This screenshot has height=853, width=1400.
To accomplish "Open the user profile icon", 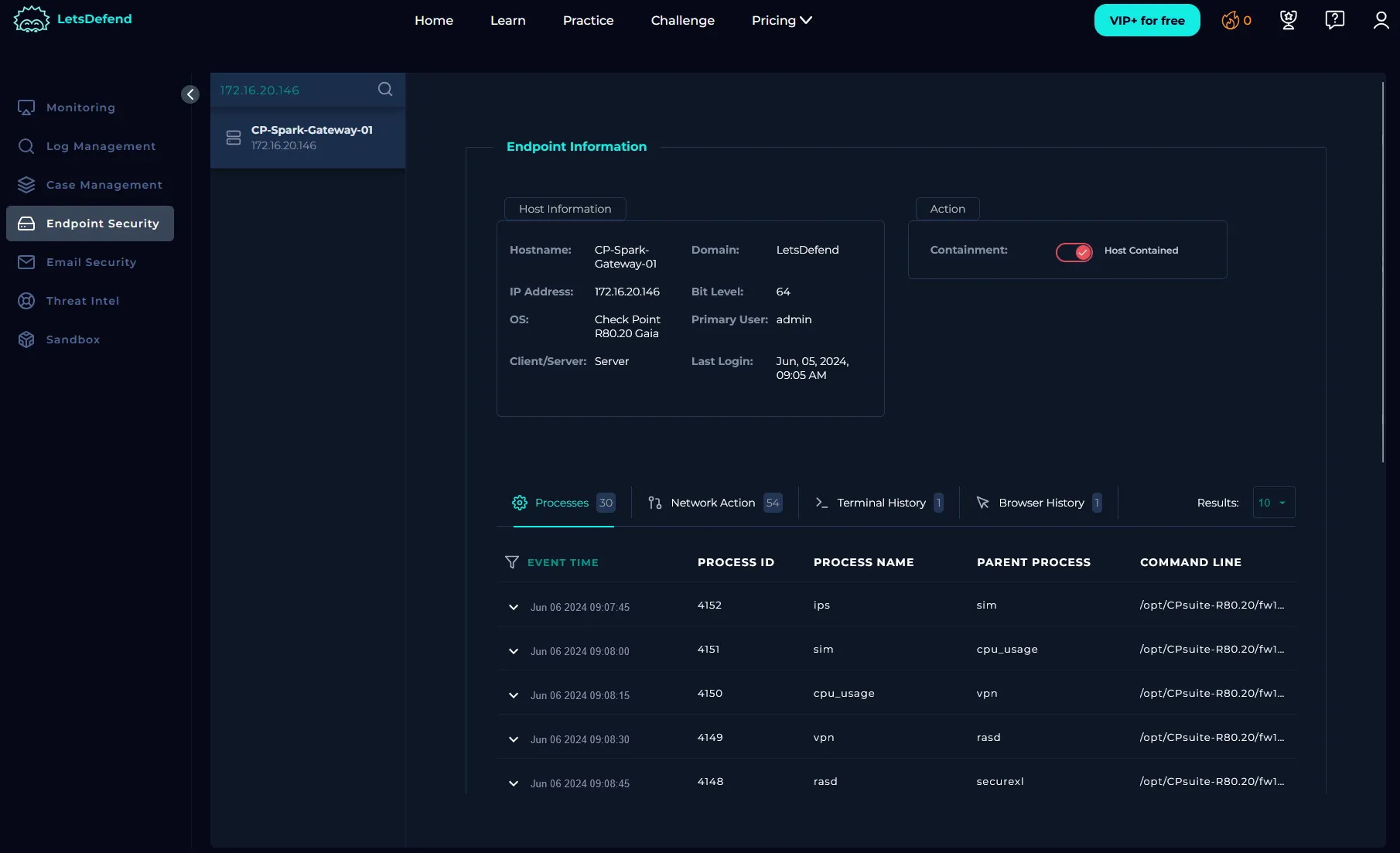I will point(1381,20).
